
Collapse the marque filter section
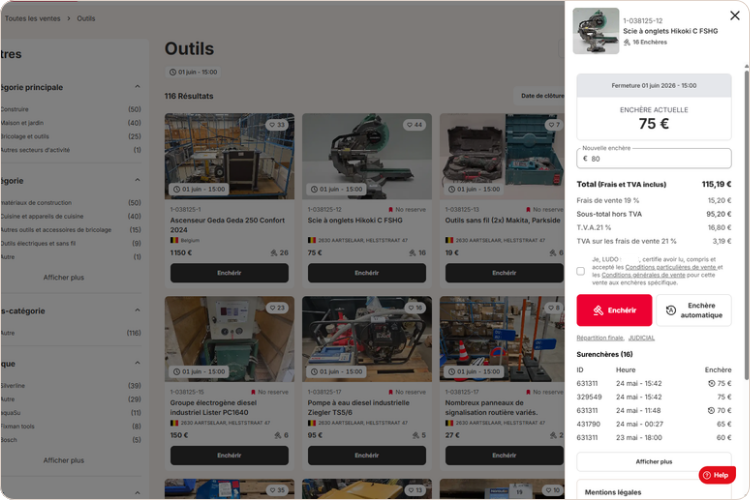[137, 363]
